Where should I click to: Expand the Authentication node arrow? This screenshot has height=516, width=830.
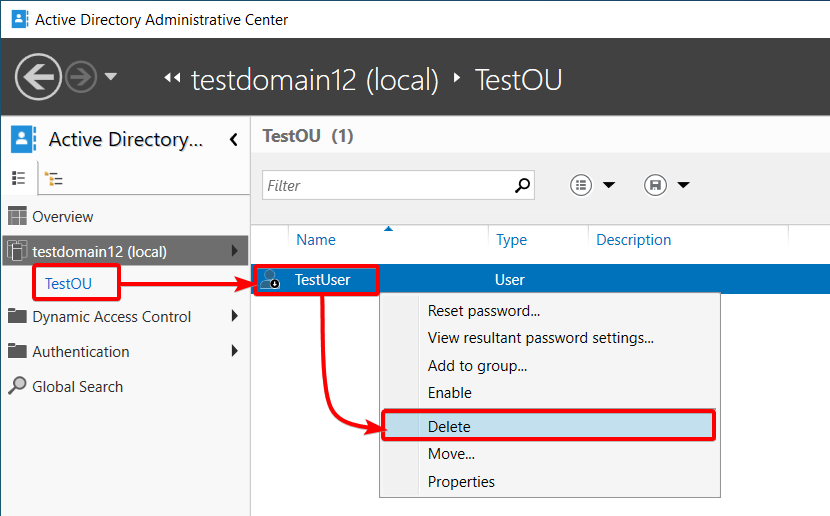tap(234, 351)
